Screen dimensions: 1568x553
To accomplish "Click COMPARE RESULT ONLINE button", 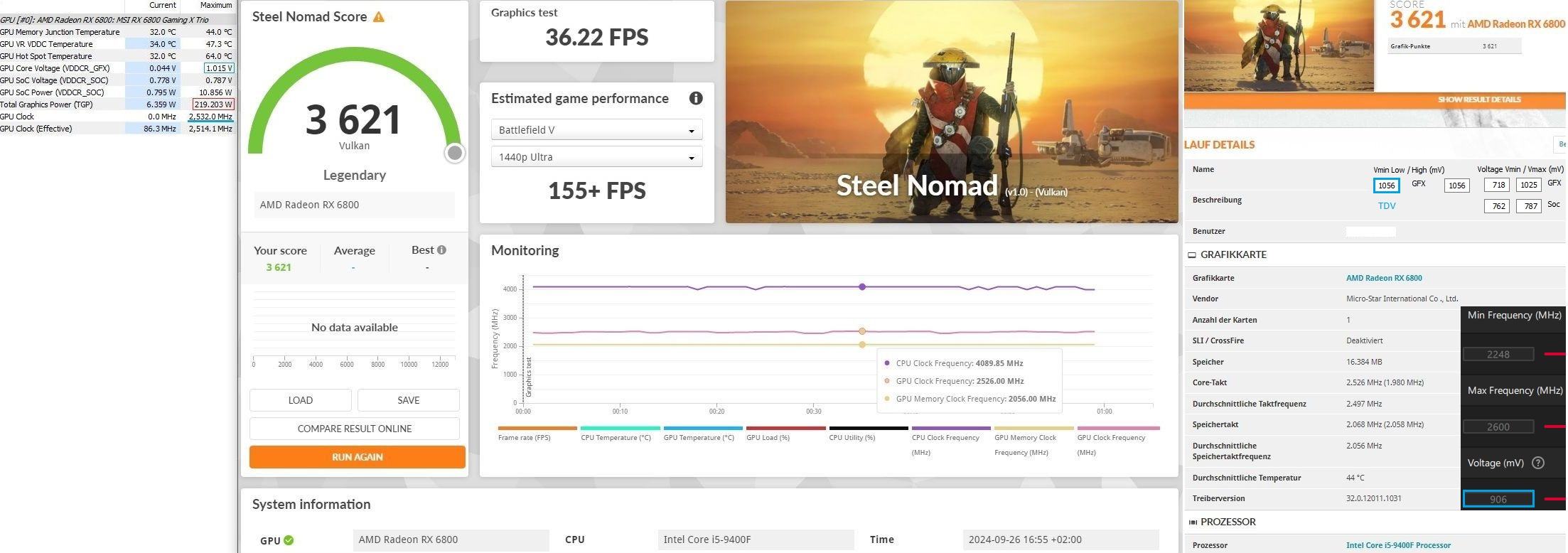I will point(354,429).
